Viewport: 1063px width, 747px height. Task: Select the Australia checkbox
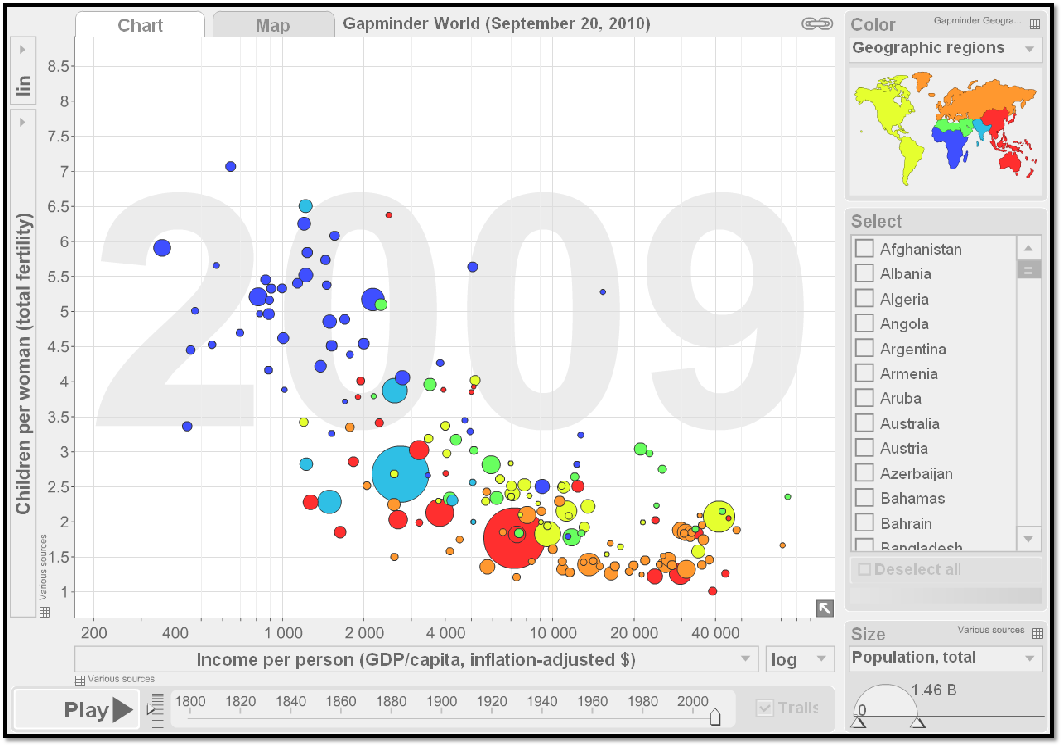click(x=863, y=422)
